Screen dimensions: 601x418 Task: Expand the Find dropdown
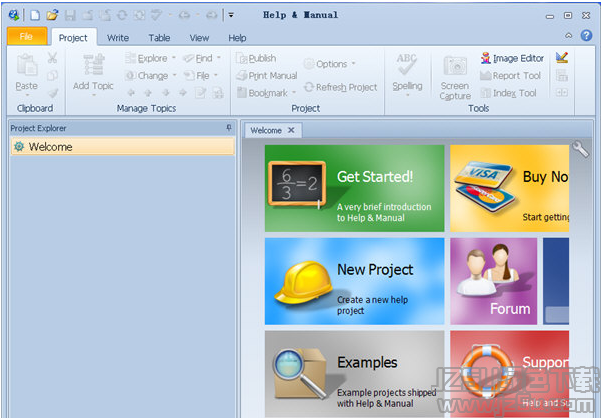(219, 58)
